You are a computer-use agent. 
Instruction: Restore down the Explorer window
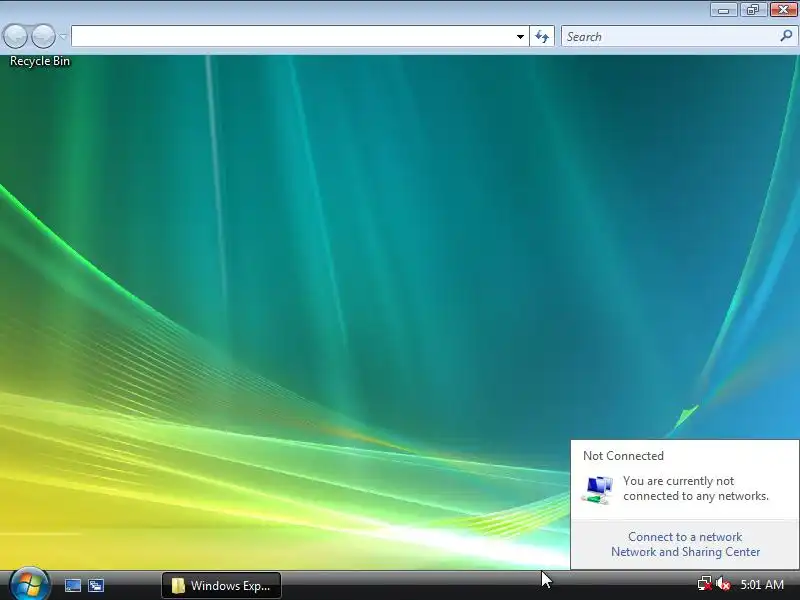click(x=753, y=10)
